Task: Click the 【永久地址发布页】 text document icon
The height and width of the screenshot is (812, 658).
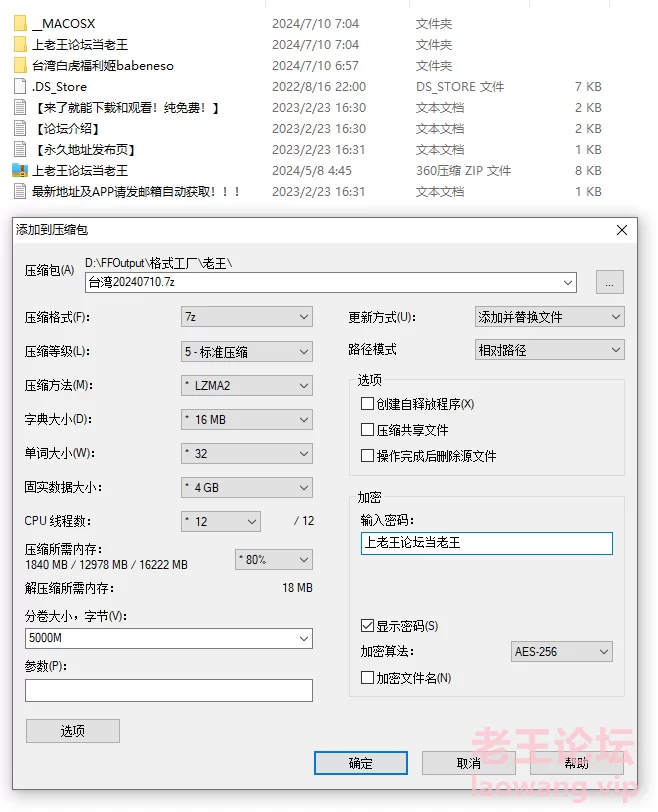Action: coord(20,150)
